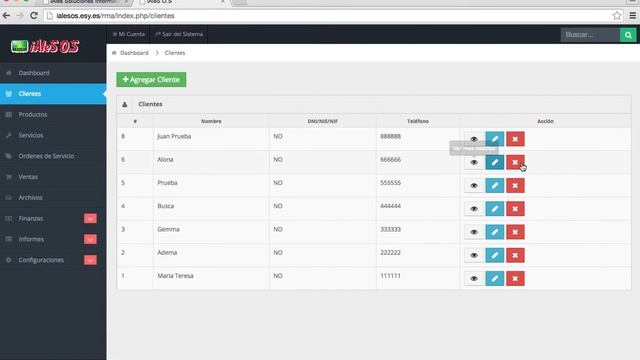
Task: View details of client Busca
Action: (474, 209)
